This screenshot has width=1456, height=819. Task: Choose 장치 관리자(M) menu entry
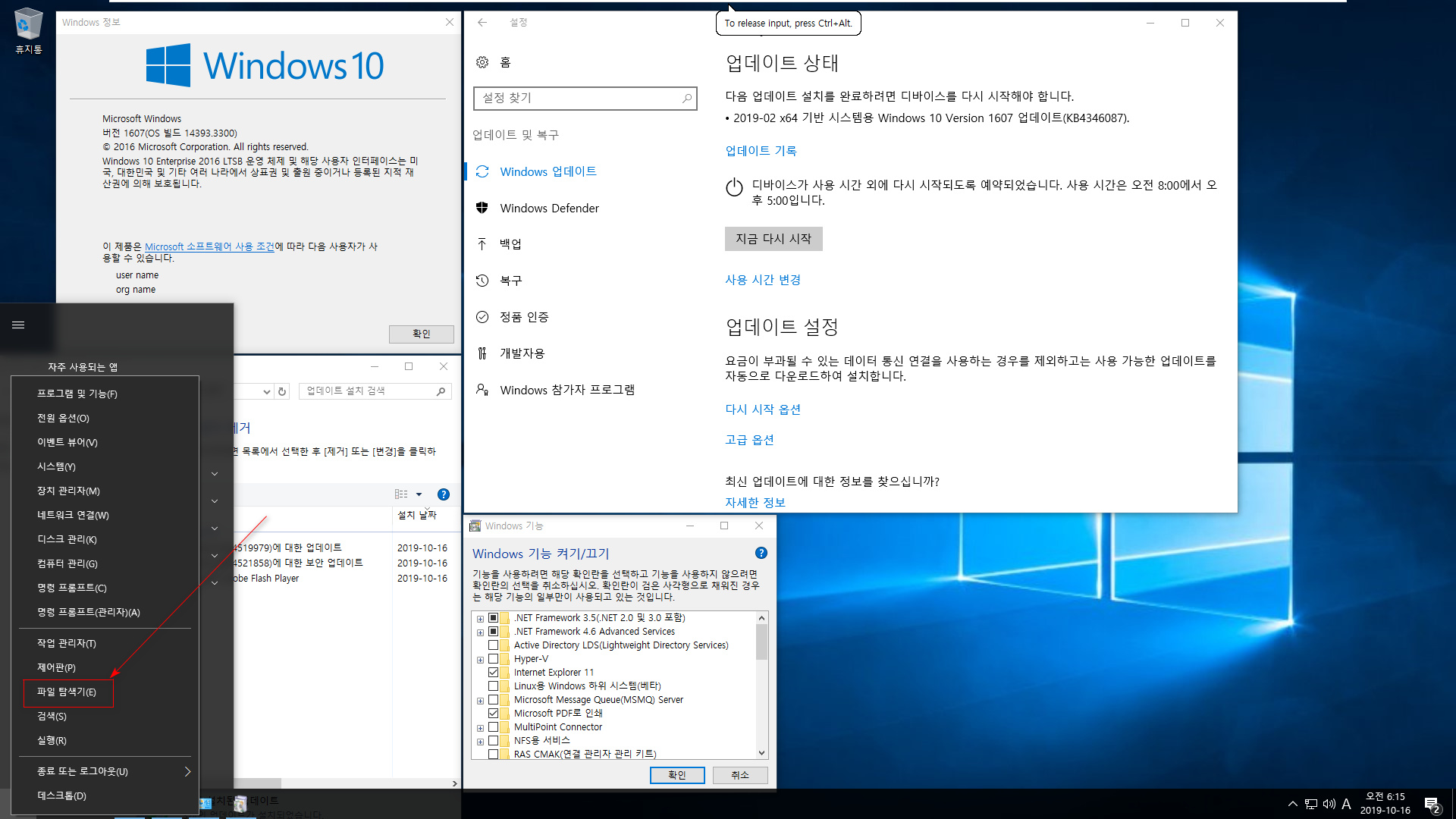coord(105,491)
